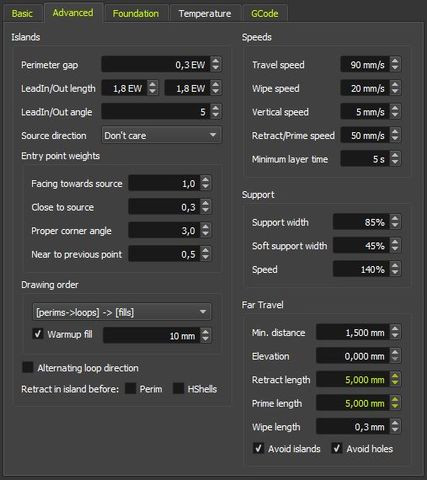Uncheck the Warmup fill checkbox
427x480 pixels.
pyautogui.click(x=38, y=334)
